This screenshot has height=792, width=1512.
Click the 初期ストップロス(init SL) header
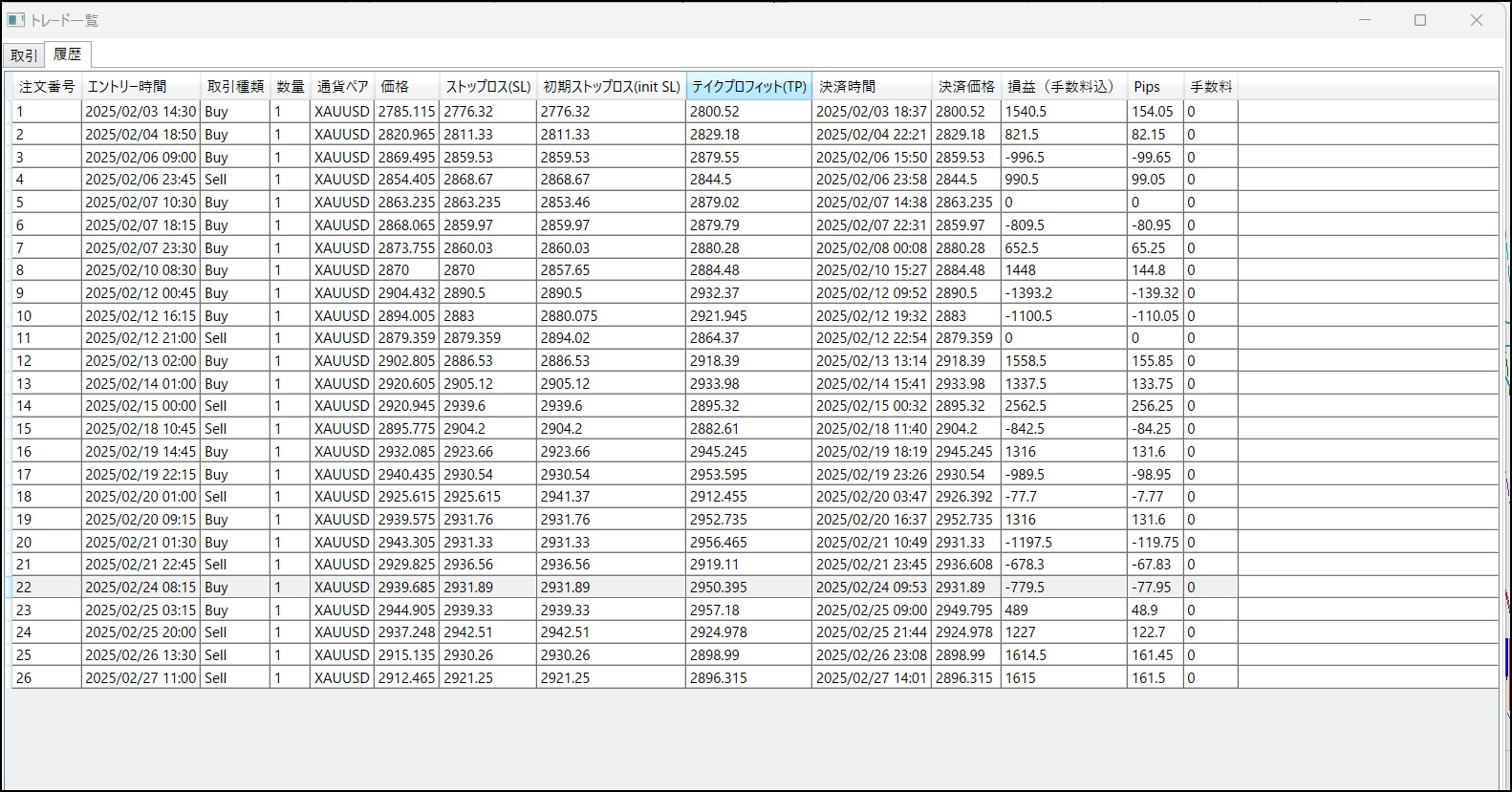pyautogui.click(x=612, y=87)
